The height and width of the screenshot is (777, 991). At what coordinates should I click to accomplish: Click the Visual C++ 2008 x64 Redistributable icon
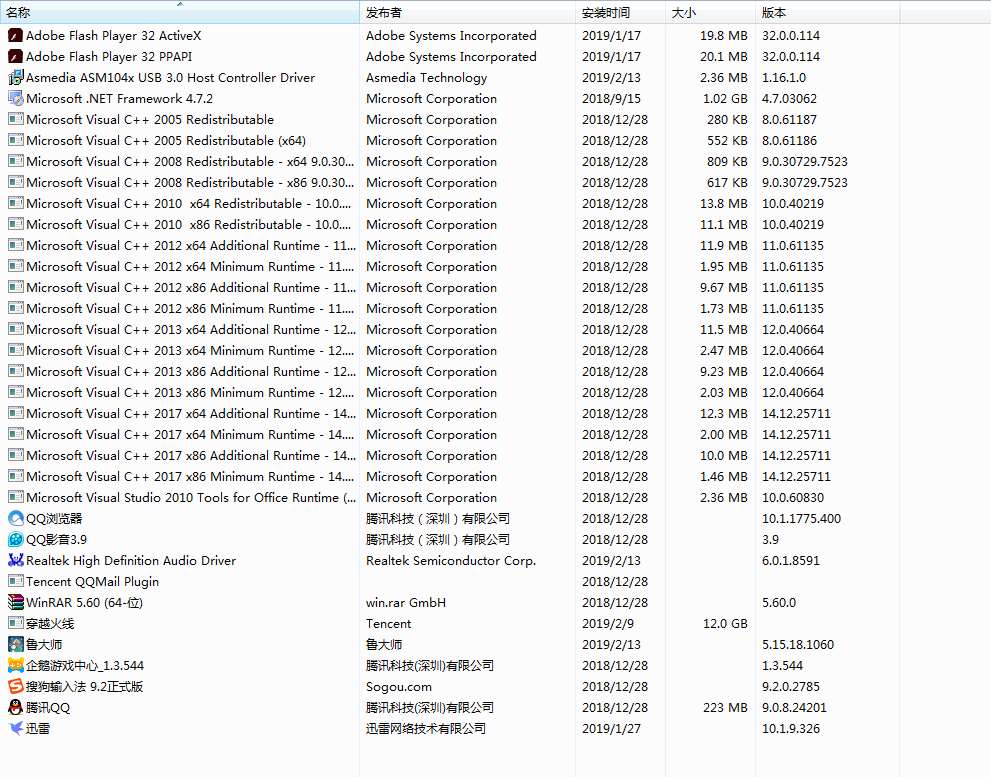coord(15,161)
